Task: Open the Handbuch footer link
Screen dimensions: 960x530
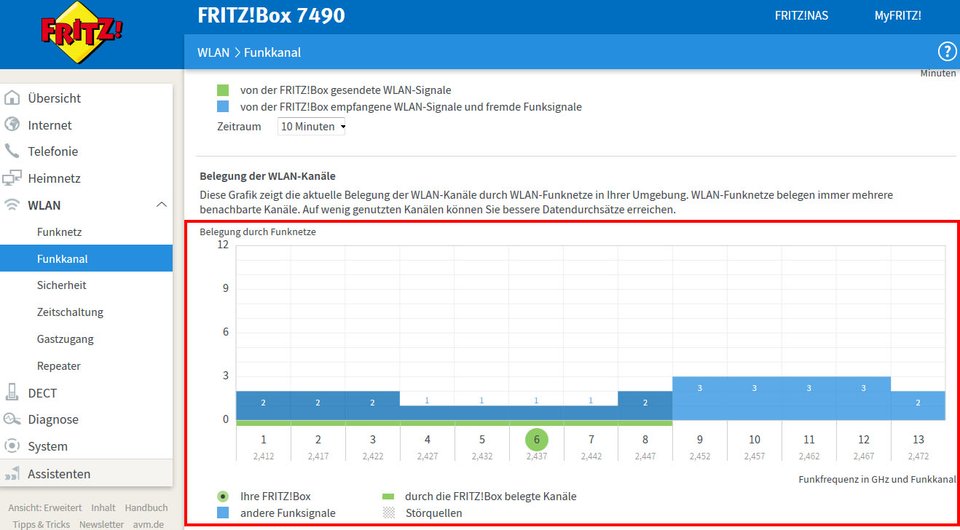Action: pyautogui.click(x=146, y=507)
